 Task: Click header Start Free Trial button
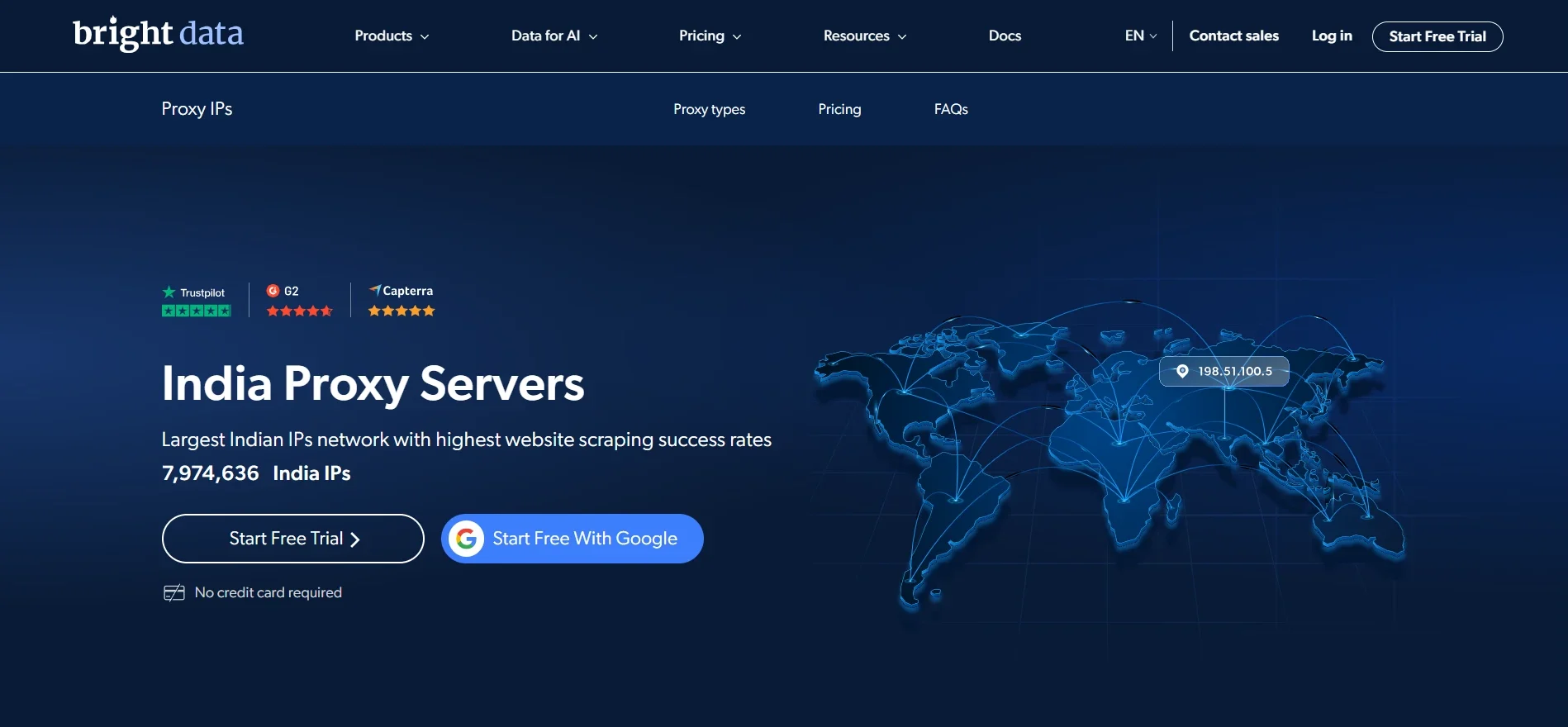(x=1437, y=36)
